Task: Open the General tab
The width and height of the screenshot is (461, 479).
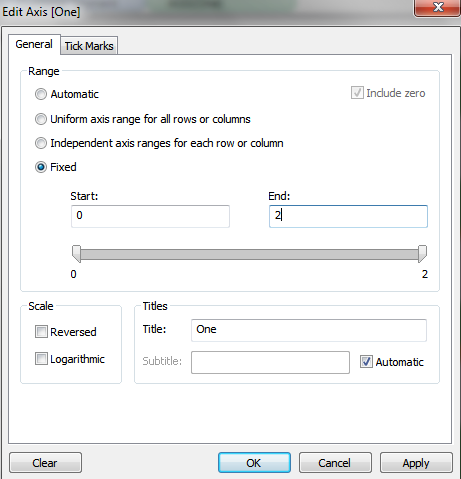Action: click(x=34, y=44)
